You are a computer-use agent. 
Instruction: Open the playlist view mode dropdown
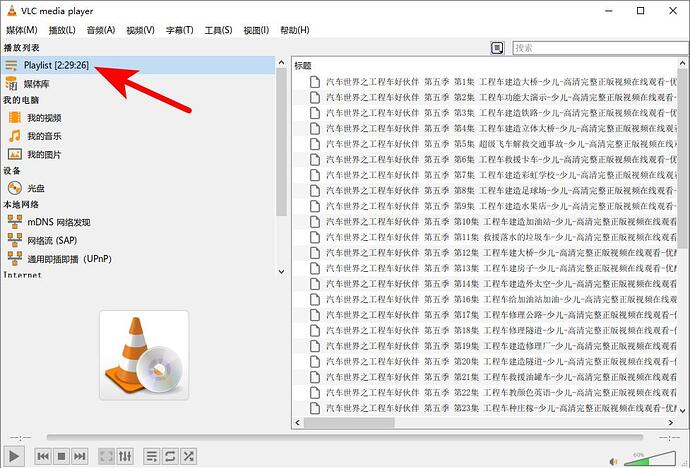[497, 48]
